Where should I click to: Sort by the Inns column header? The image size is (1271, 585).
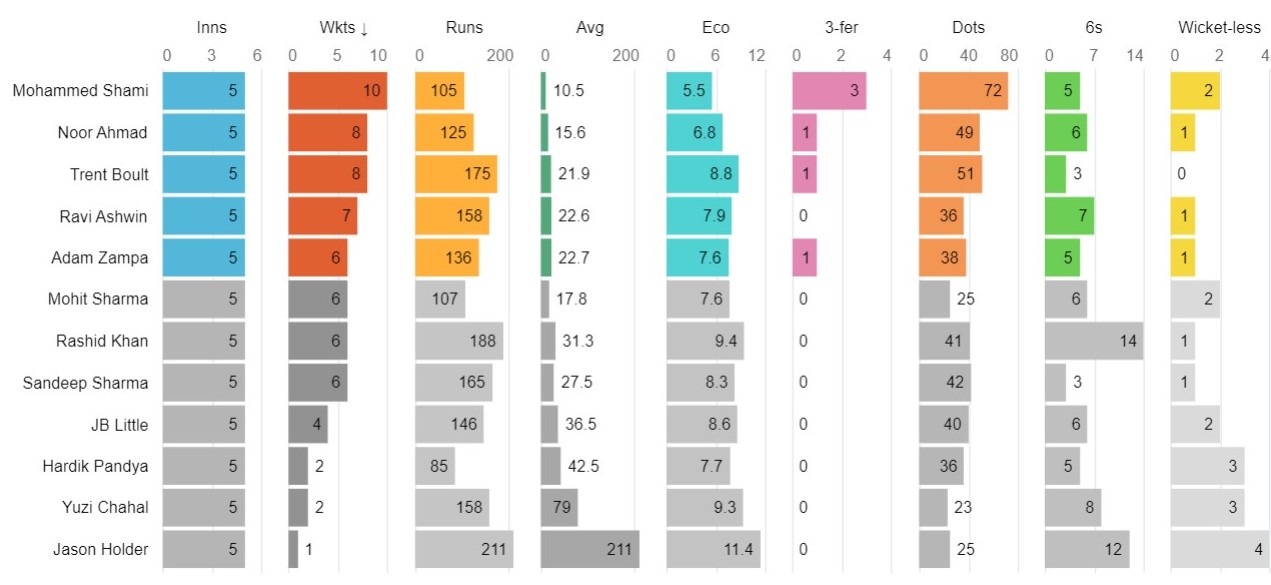(211, 28)
